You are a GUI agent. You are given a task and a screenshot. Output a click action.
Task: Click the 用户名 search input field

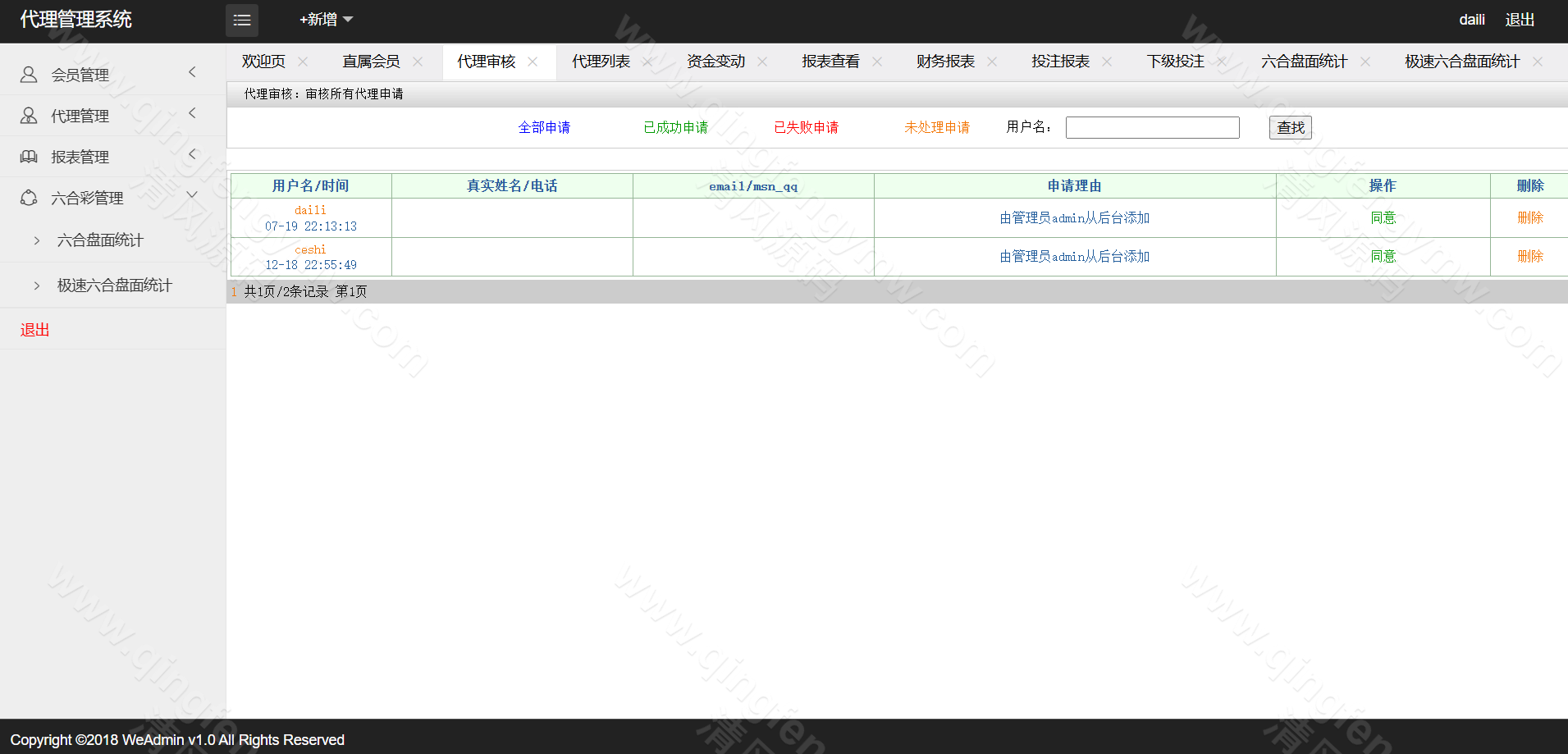[x=1152, y=127]
